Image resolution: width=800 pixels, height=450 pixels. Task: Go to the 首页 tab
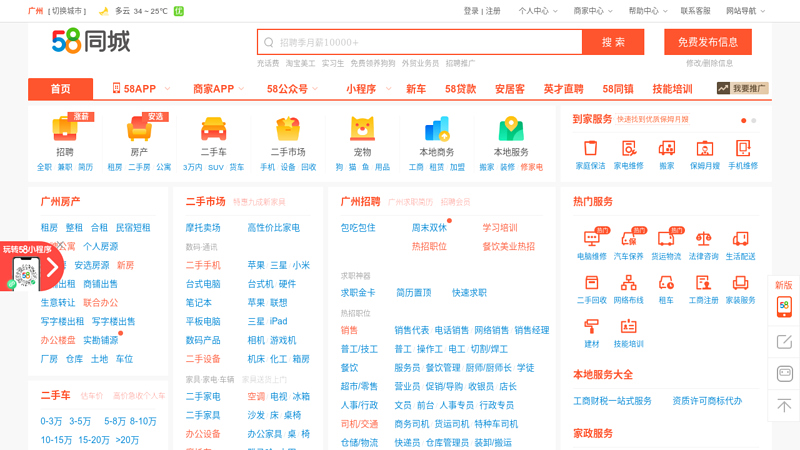click(60, 89)
